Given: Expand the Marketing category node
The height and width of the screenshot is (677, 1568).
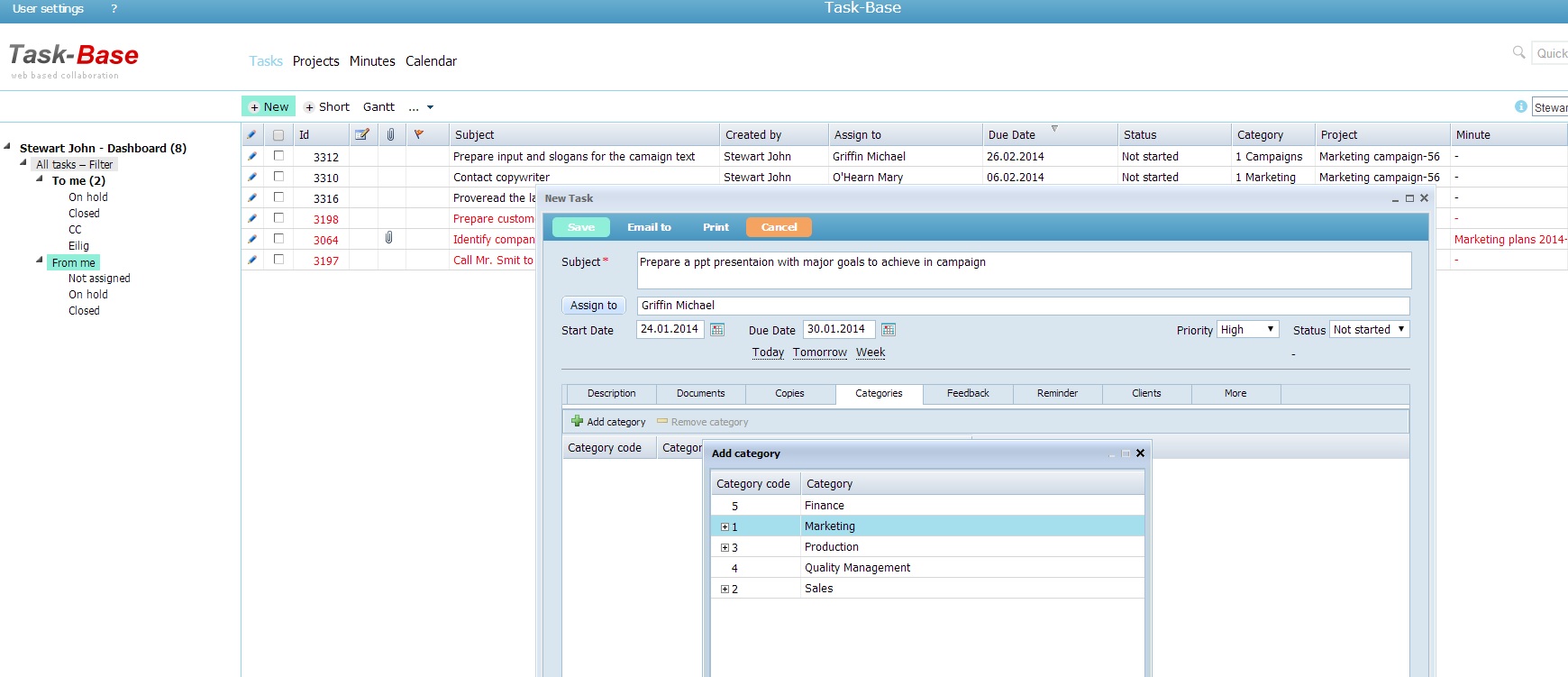Looking at the screenshot, I should [725, 527].
